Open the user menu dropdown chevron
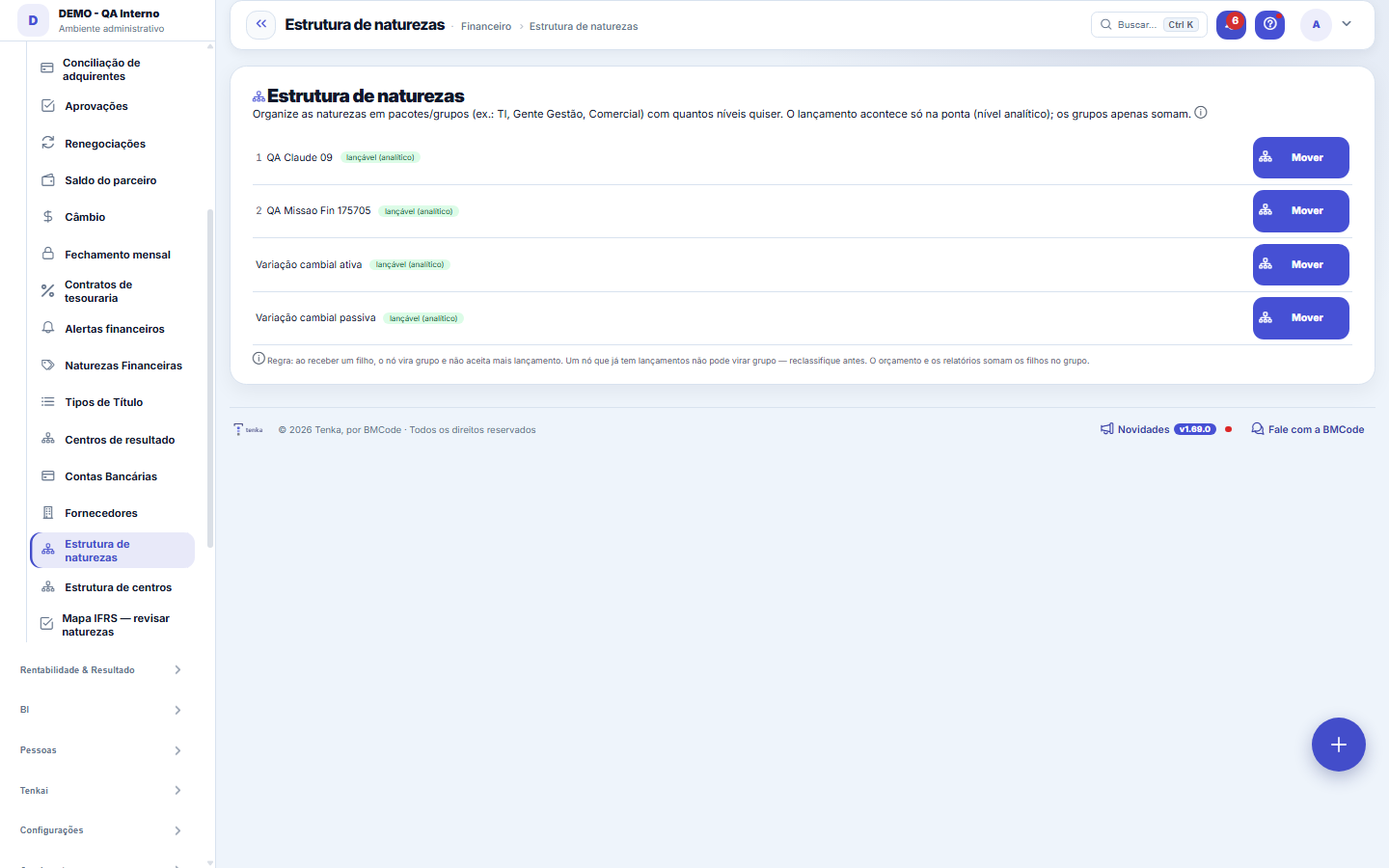This screenshot has height=868, width=1389. pos(1347,24)
